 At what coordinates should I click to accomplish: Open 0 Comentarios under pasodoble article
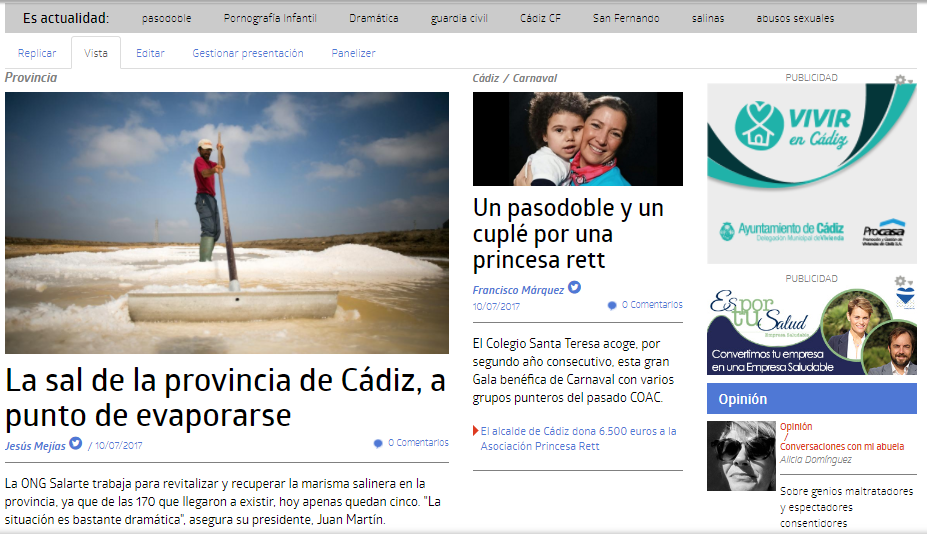(x=652, y=305)
